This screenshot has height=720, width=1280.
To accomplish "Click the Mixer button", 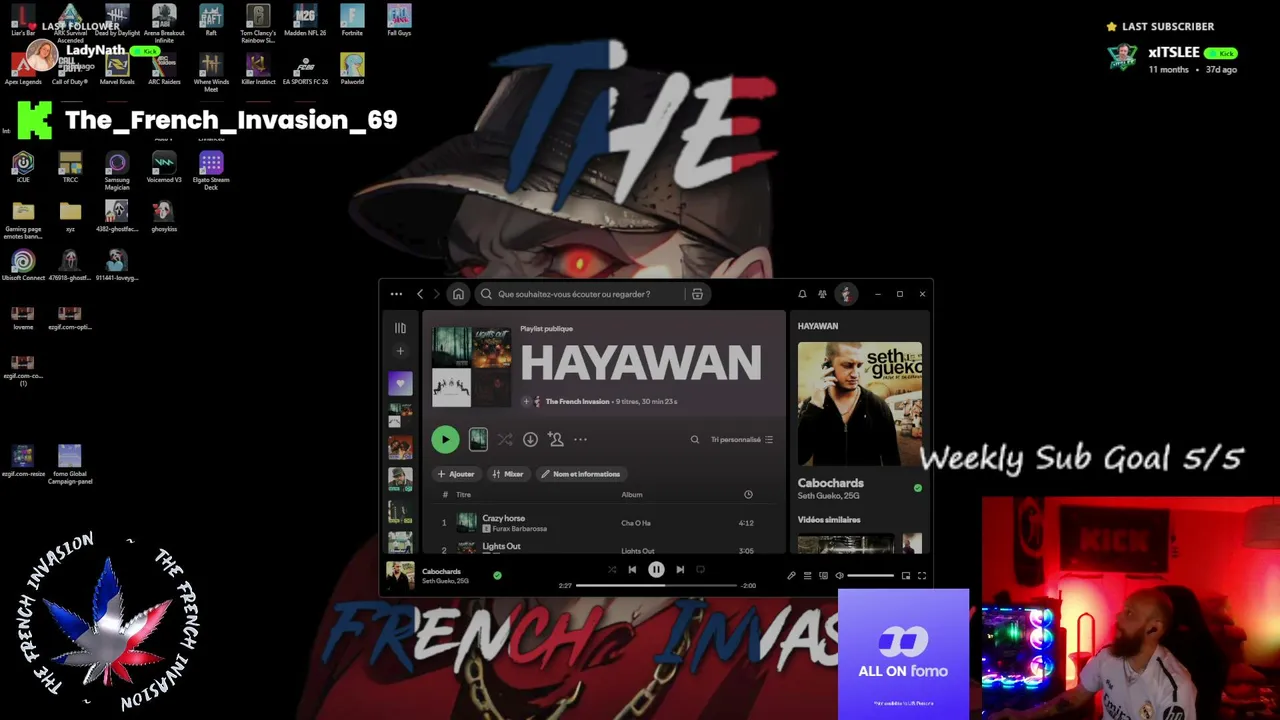I will coord(508,474).
